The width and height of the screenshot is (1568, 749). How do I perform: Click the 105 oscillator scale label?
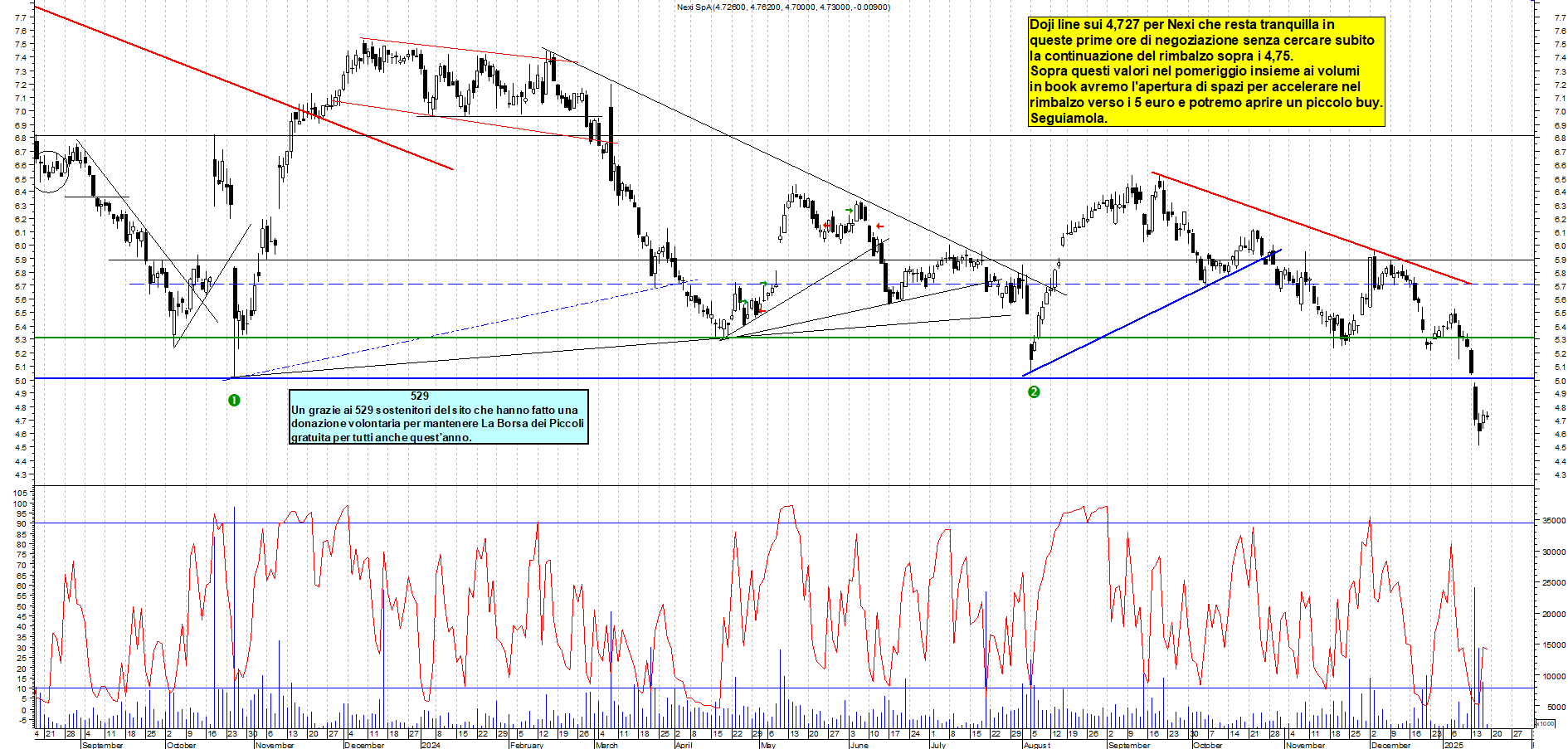21,493
